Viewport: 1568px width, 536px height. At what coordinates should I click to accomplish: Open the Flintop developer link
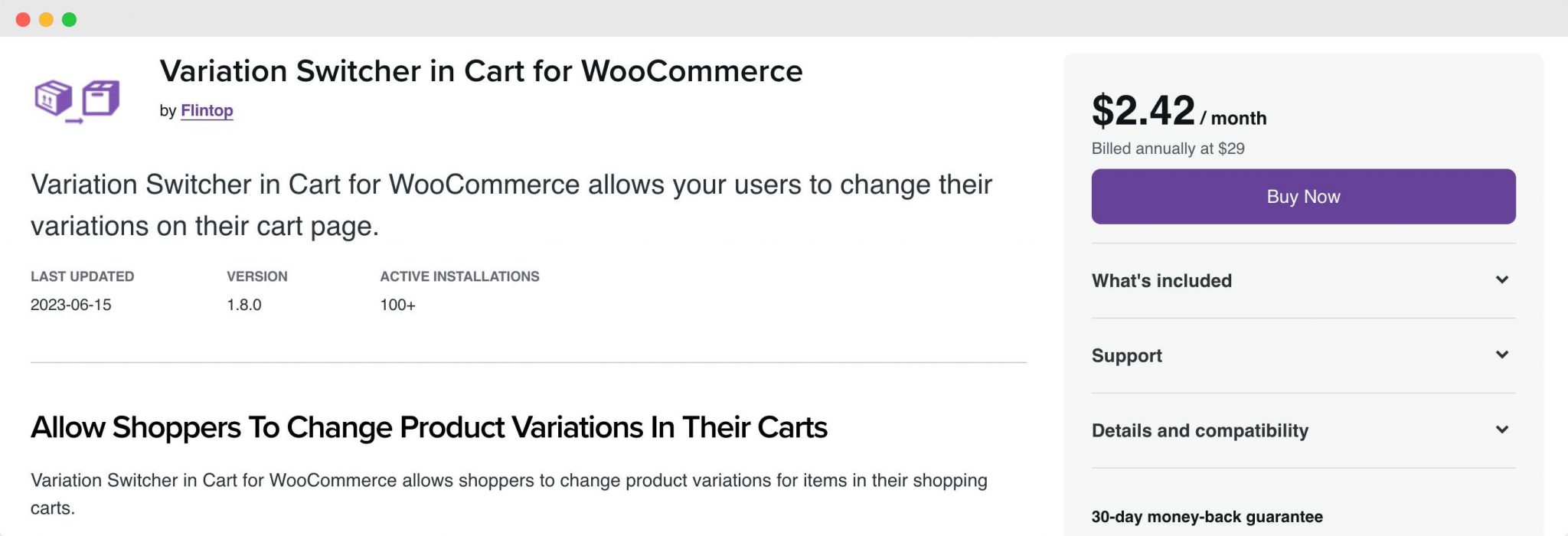pyautogui.click(x=207, y=110)
